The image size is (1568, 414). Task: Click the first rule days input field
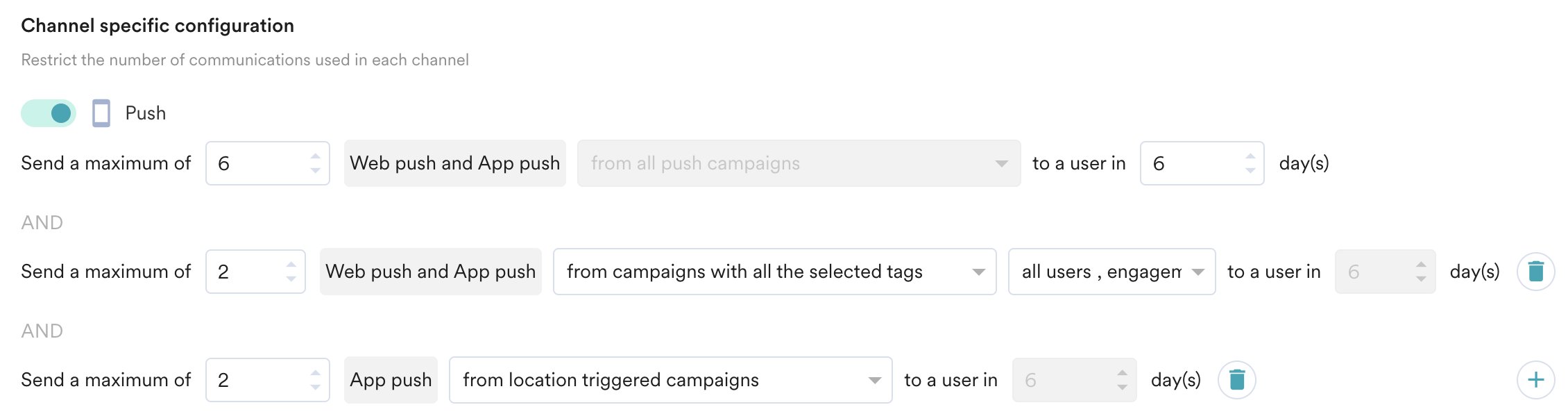(1191, 163)
